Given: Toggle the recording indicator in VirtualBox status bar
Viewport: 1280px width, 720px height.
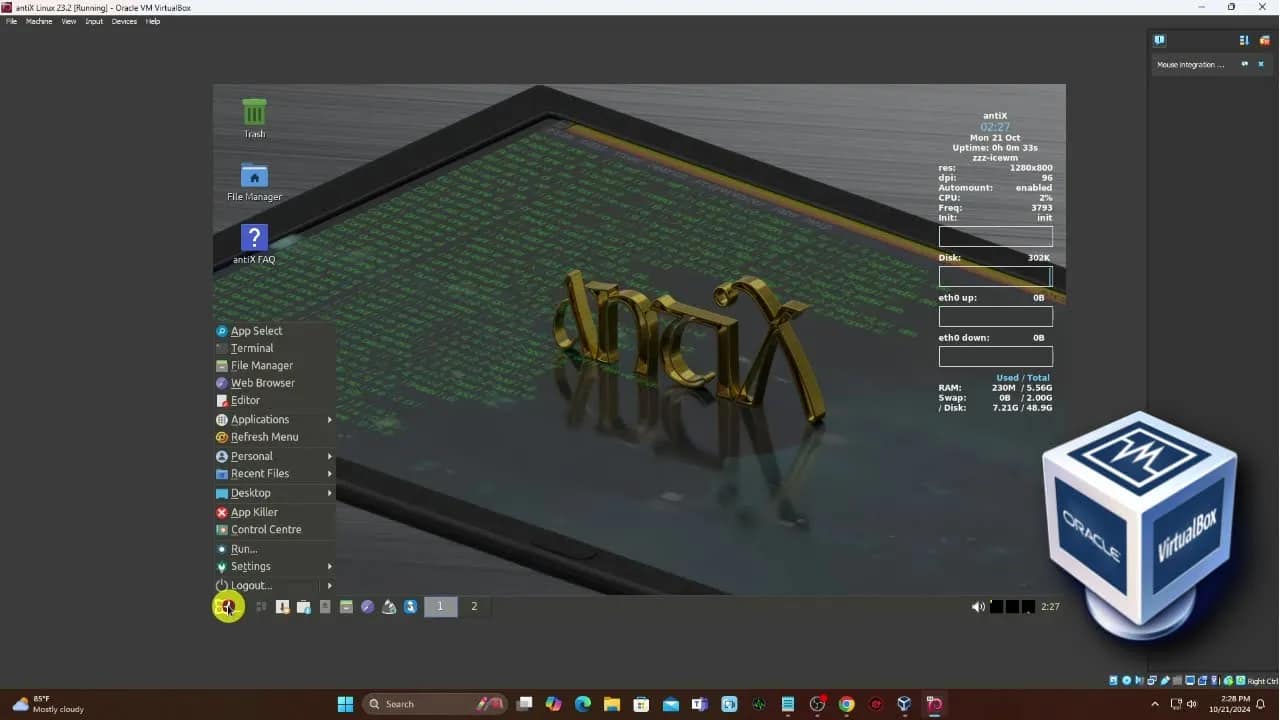Looking at the screenshot, I should point(1201,679).
